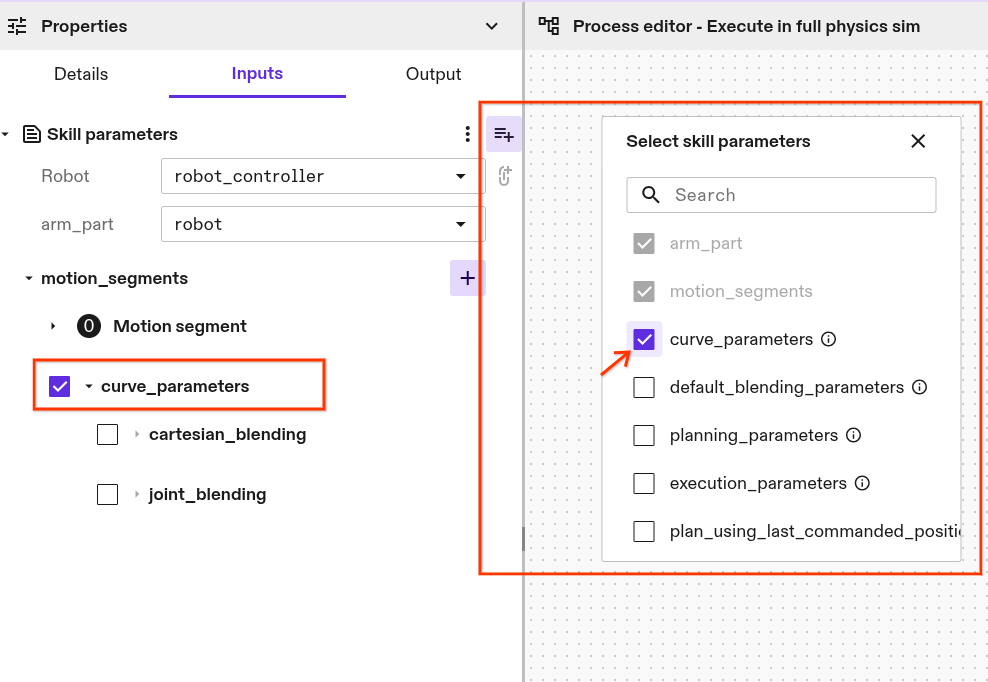
Task: Collapse the Properties panel with its chevron
Action: 490,26
